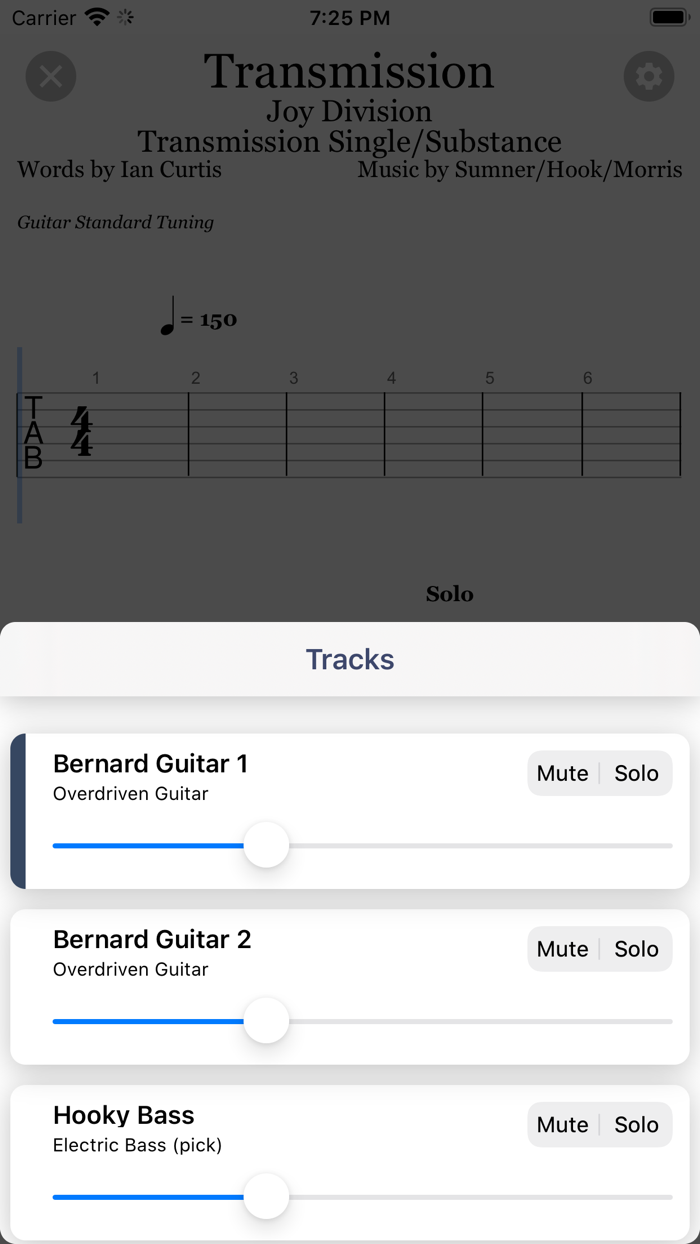This screenshot has width=700, height=1244.
Task: Enable Solo on Hooky Bass
Action: [637, 1124]
